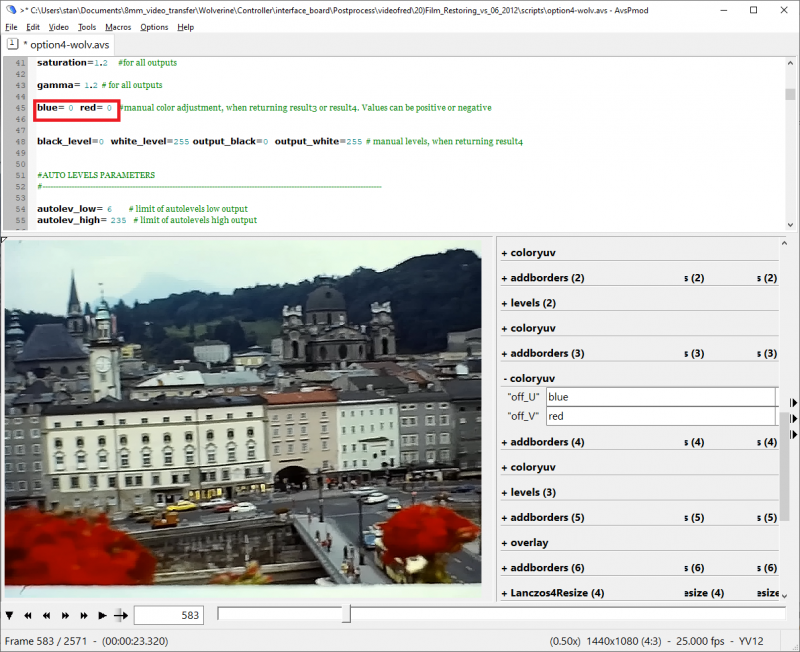Open the Tools menu
The image size is (800, 652).
click(87, 27)
